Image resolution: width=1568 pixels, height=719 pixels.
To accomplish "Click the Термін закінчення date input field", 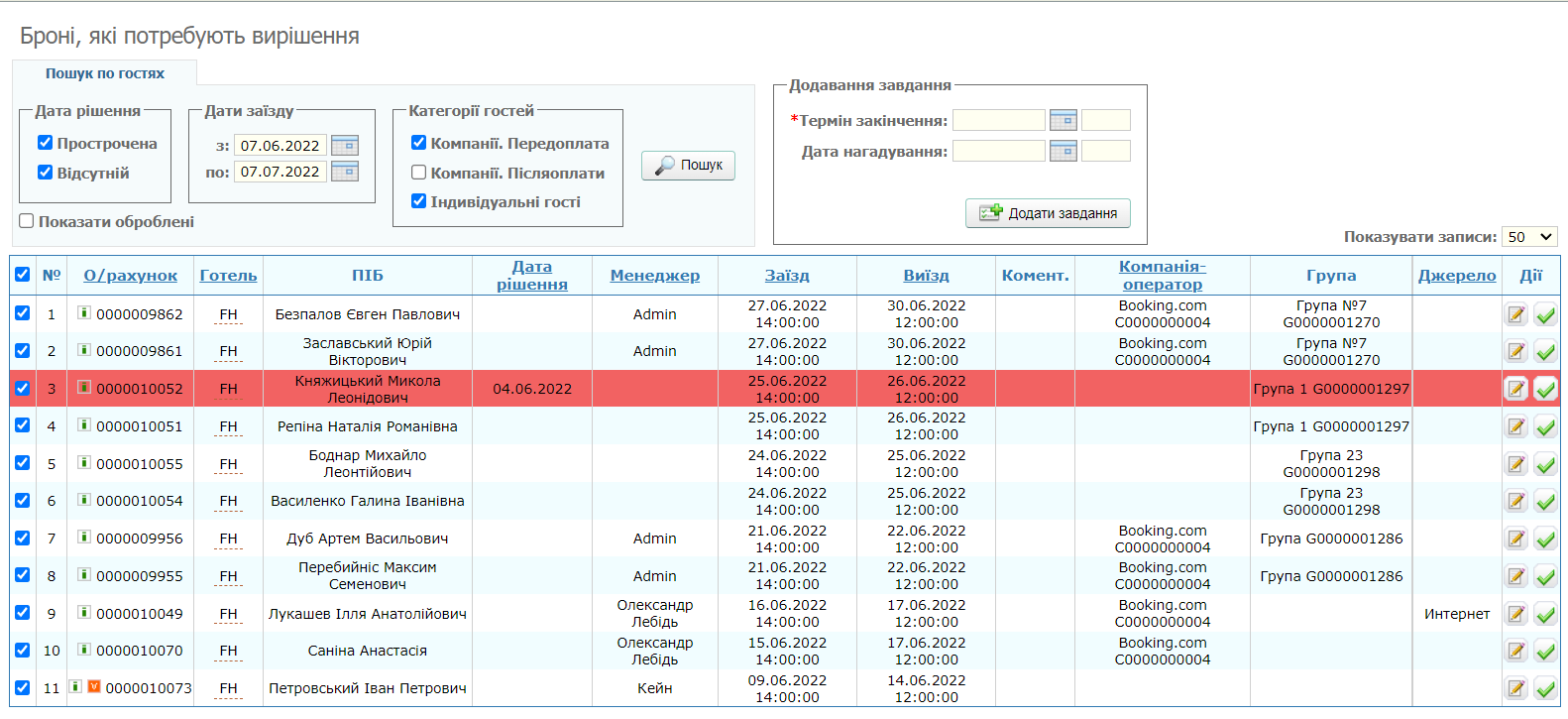I will tap(998, 121).
